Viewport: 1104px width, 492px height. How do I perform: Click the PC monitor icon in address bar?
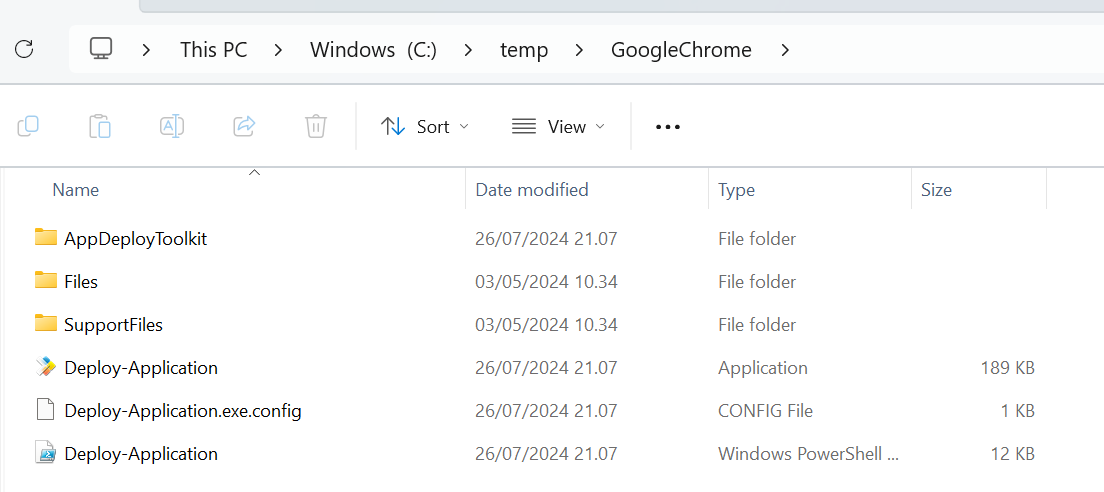[x=100, y=49]
